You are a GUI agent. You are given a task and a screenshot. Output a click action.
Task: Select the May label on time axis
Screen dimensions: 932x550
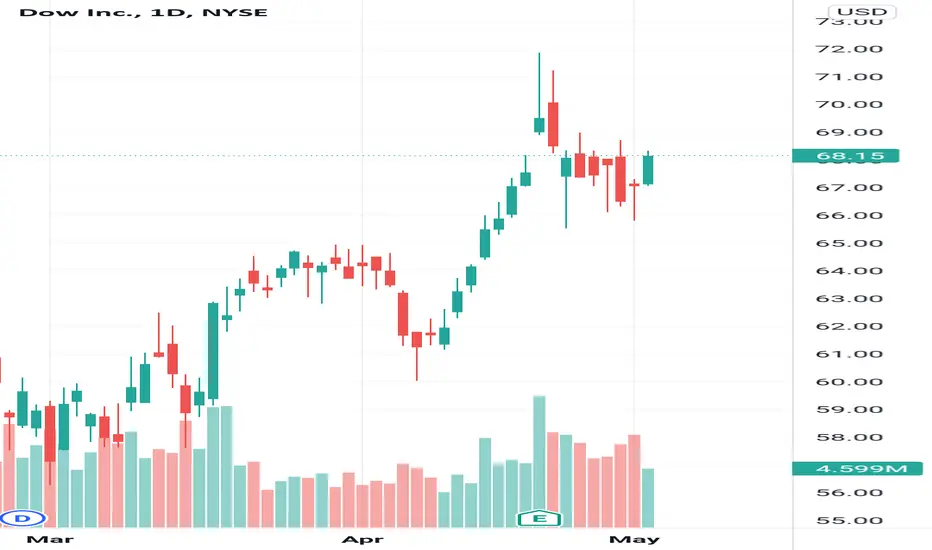coord(634,539)
